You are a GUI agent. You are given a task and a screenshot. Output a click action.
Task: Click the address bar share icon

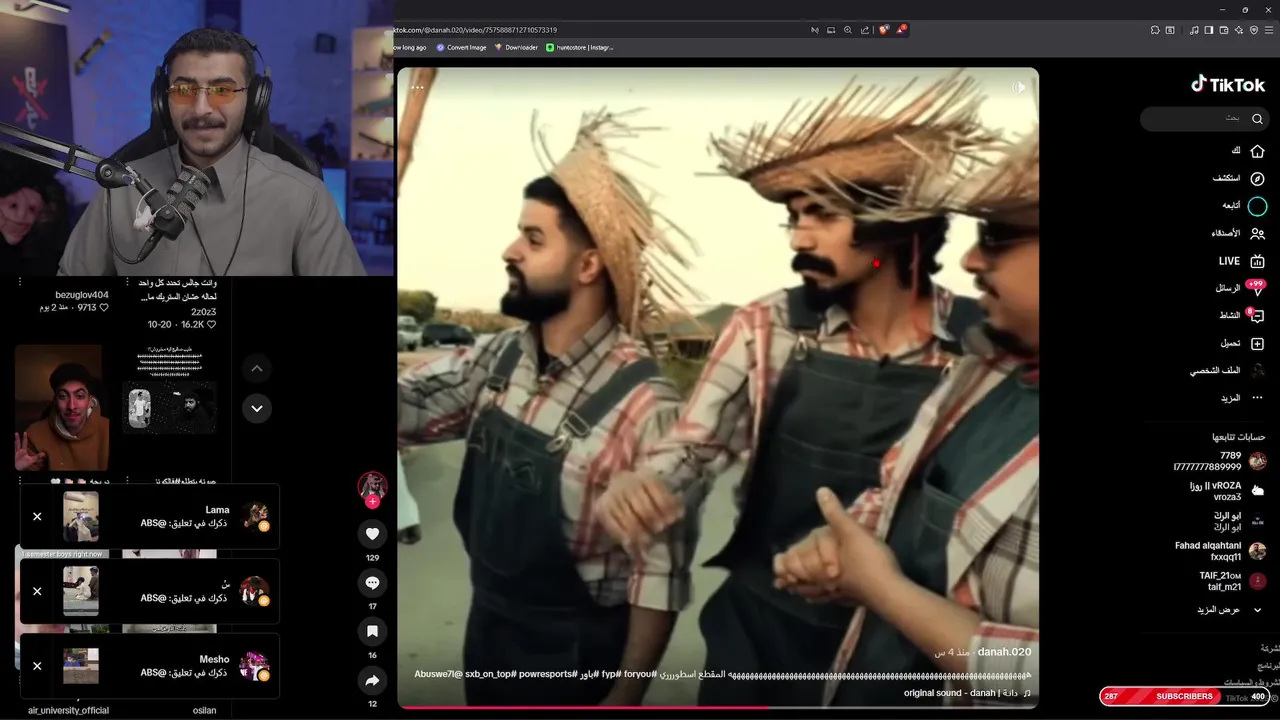(865, 31)
